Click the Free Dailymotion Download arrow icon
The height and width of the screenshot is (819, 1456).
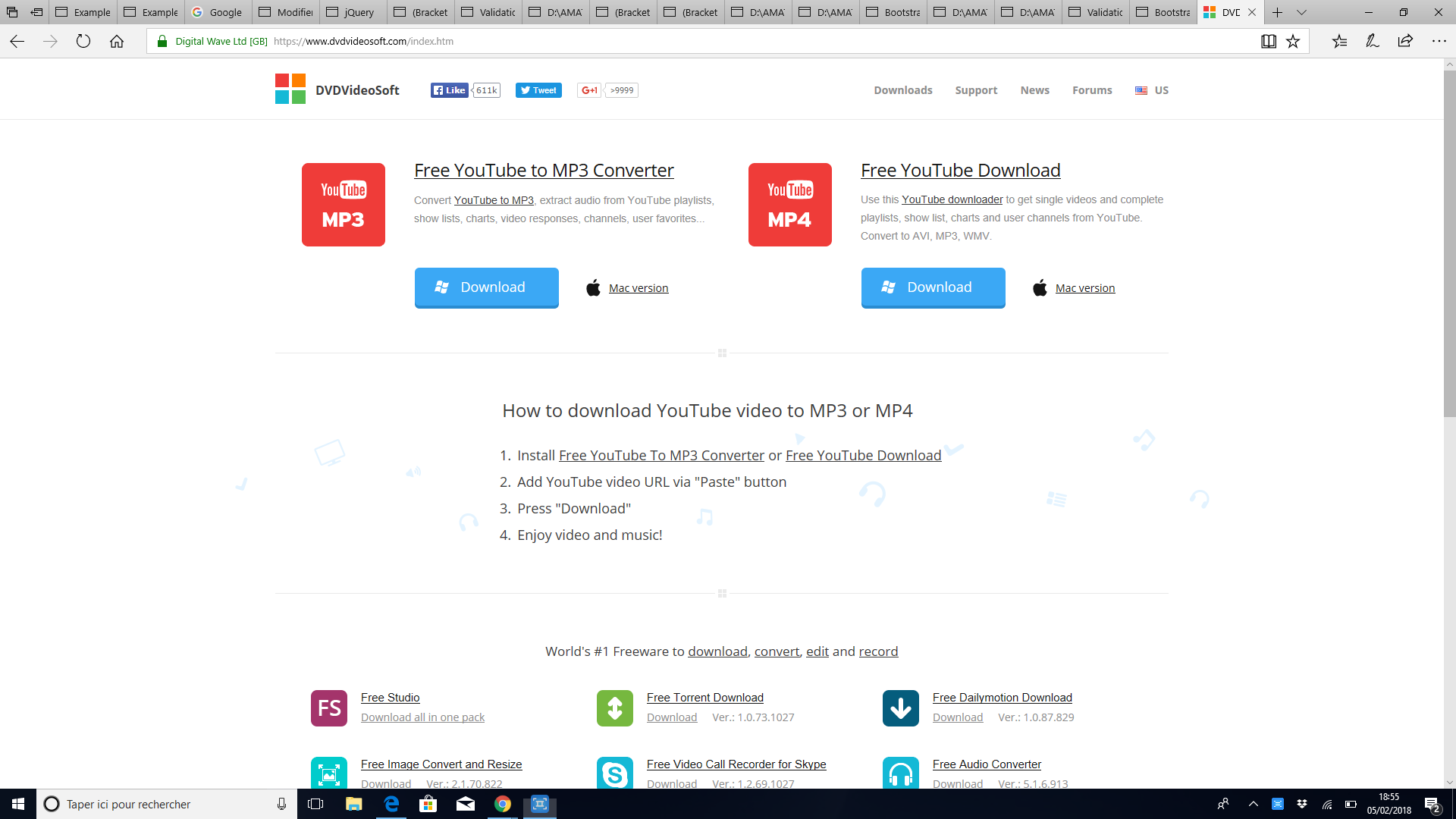tap(901, 708)
